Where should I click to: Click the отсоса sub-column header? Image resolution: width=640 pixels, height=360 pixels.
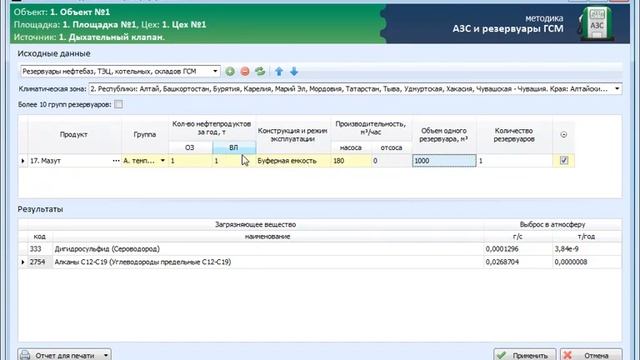391,148
